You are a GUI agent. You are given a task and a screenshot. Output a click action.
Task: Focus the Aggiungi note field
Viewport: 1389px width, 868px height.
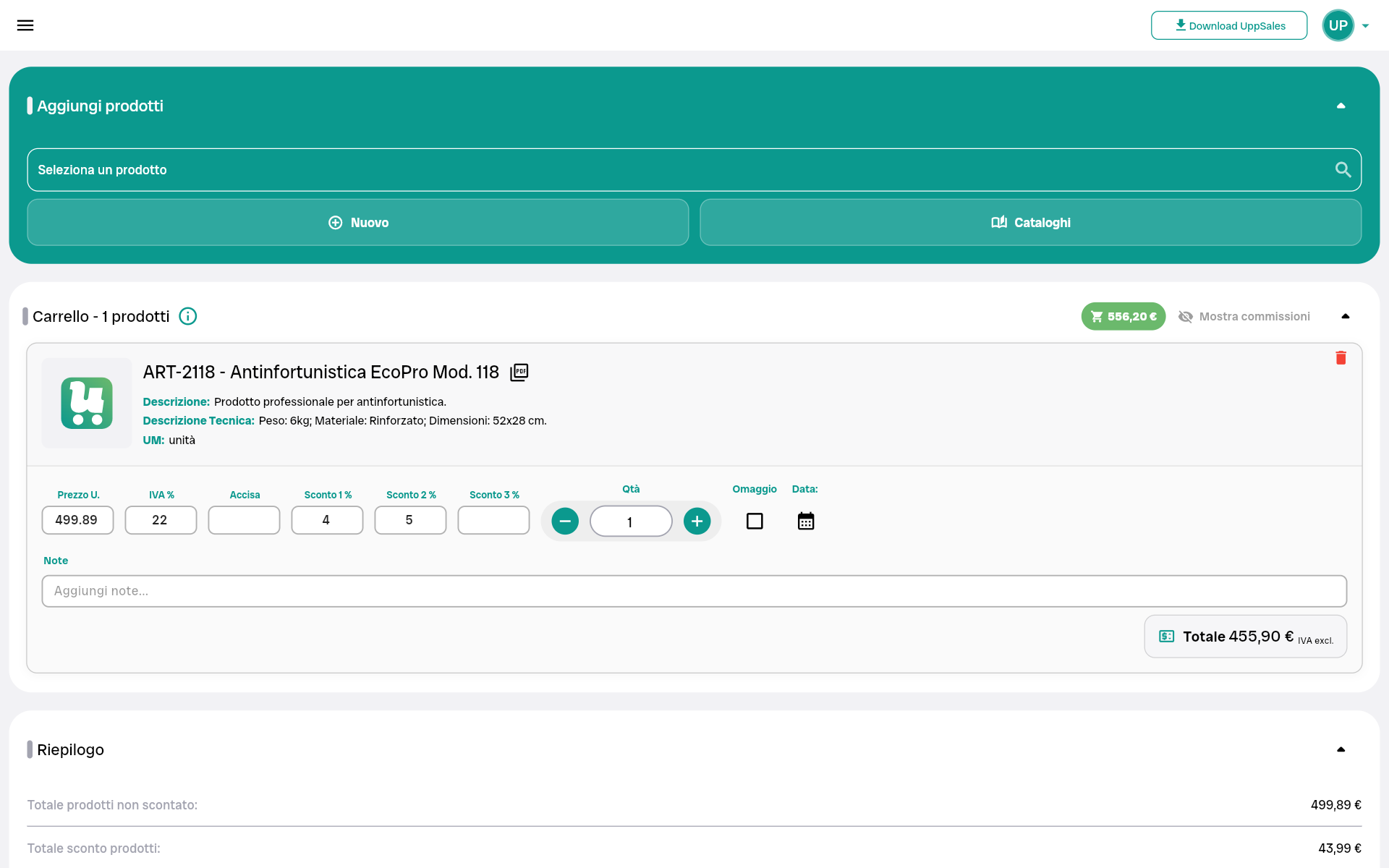pos(694,591)
